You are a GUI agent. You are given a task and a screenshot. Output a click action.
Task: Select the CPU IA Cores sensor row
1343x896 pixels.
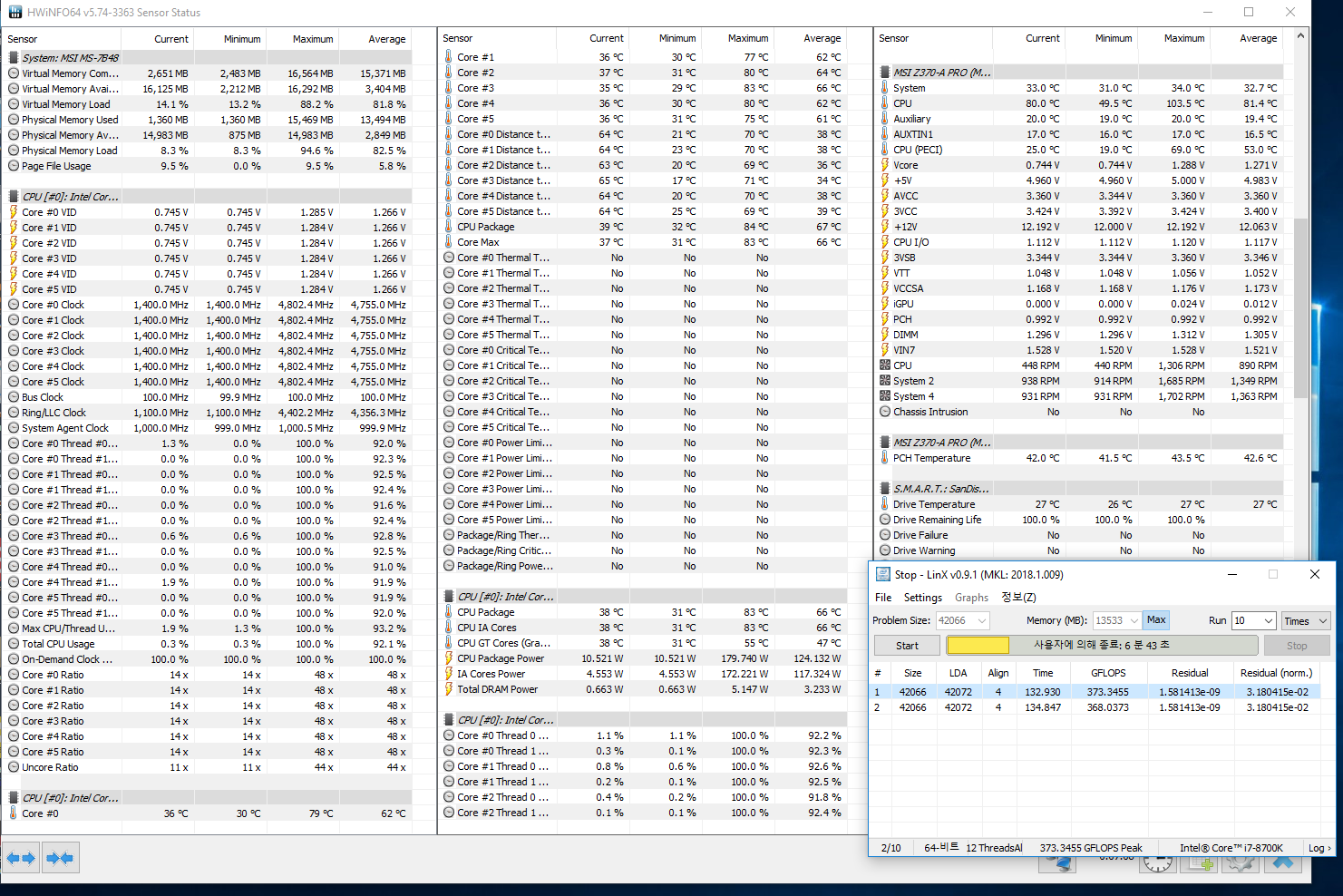pos(643,628)
